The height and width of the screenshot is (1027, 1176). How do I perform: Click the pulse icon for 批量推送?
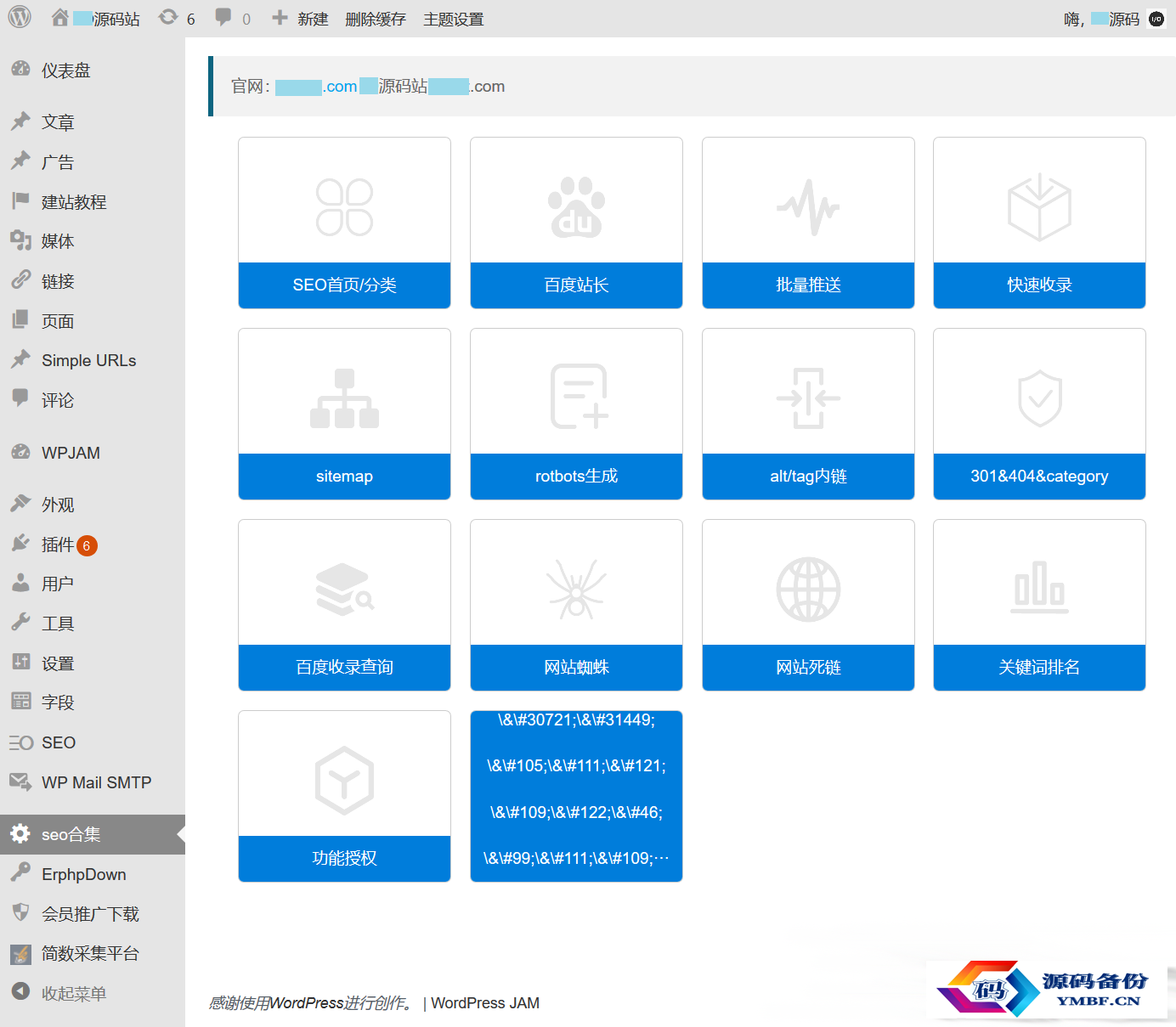[x=808, y=206]
